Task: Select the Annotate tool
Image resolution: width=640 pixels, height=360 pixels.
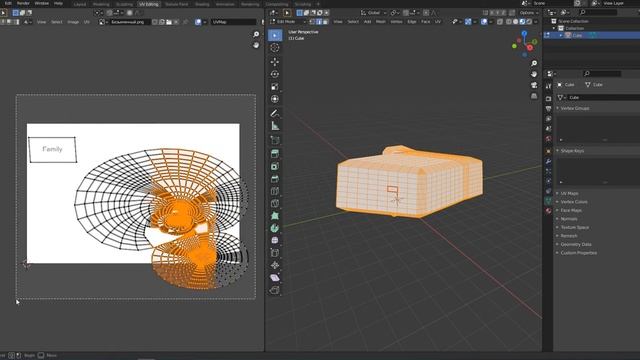Action: click(x=275, y=113)
